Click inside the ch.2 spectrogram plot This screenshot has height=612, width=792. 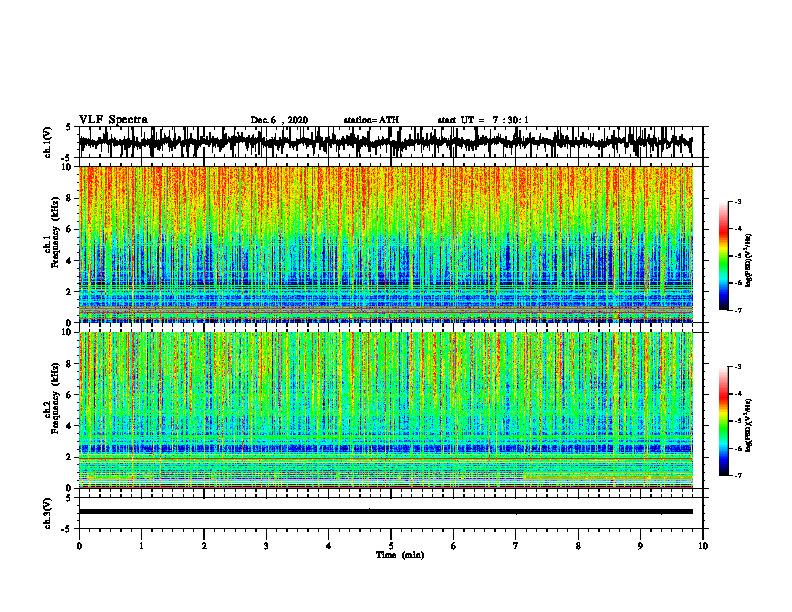[385, 410]
